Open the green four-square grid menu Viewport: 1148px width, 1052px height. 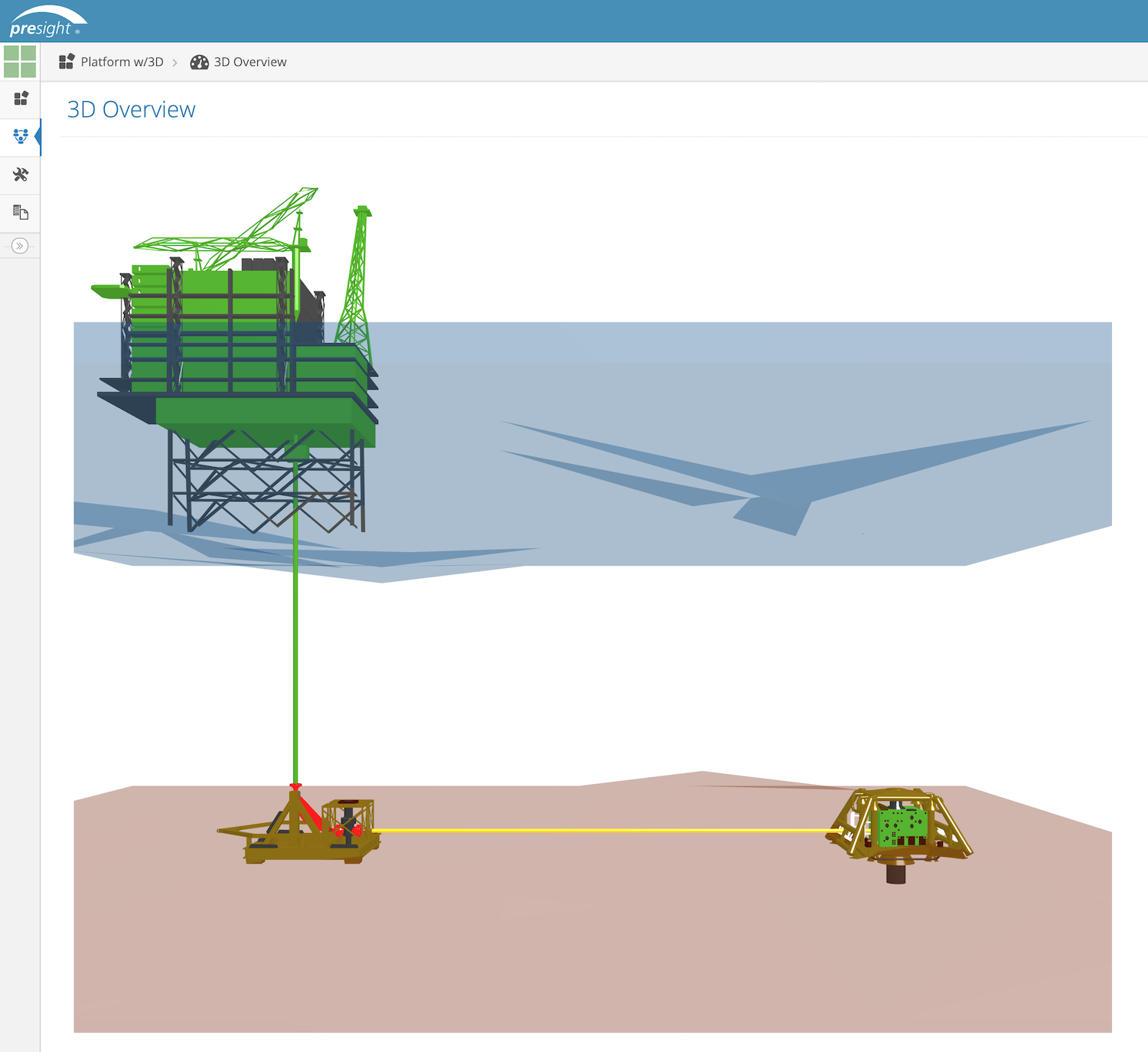[20, 61]
